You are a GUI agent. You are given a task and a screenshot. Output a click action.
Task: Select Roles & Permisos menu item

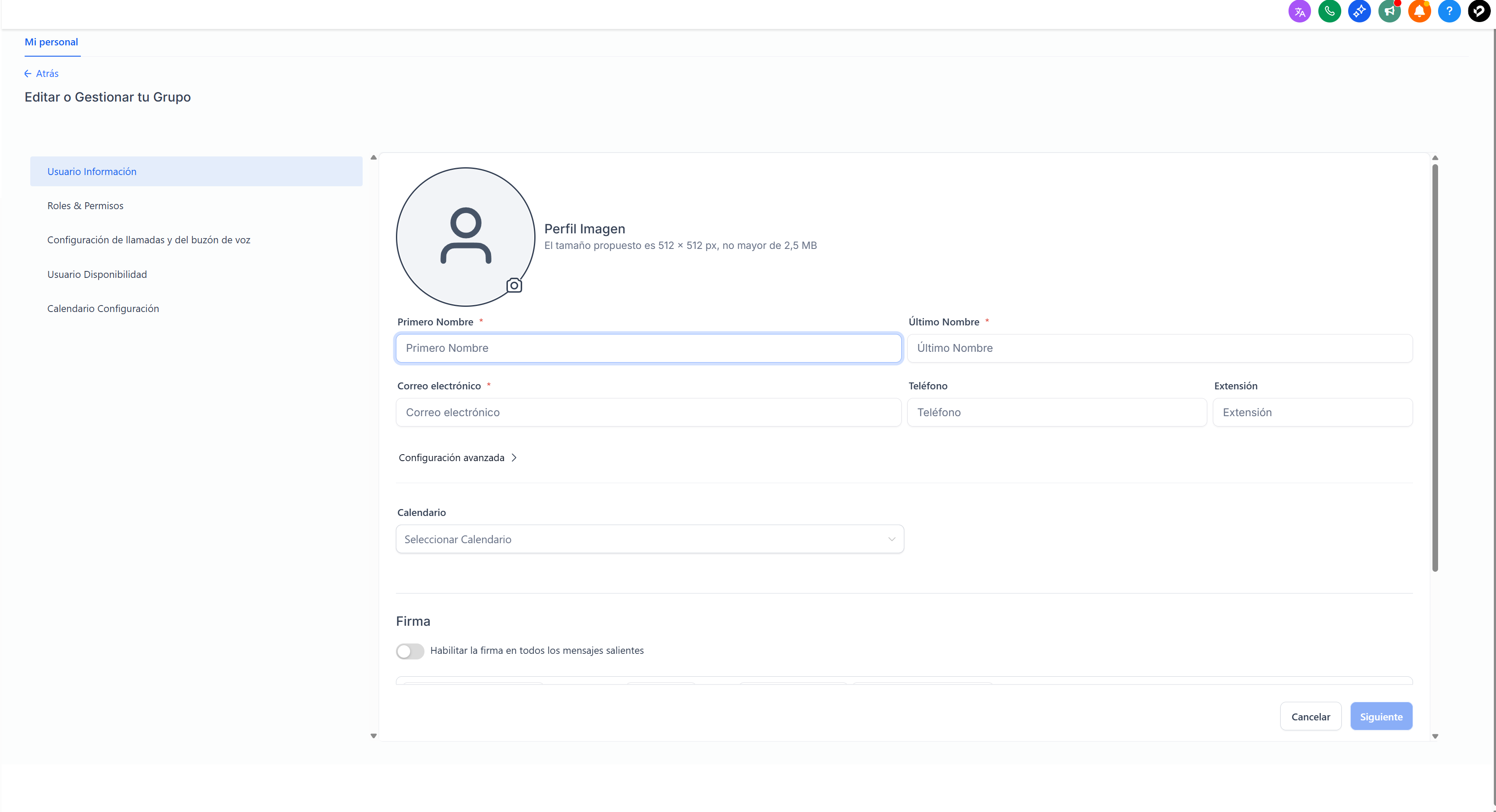pos(86,205)
